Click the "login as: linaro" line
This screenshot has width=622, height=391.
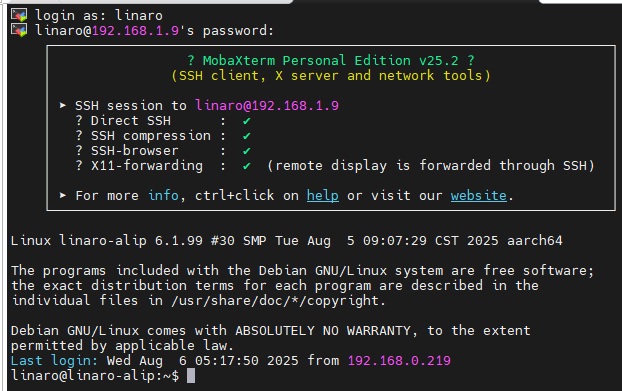99,15
